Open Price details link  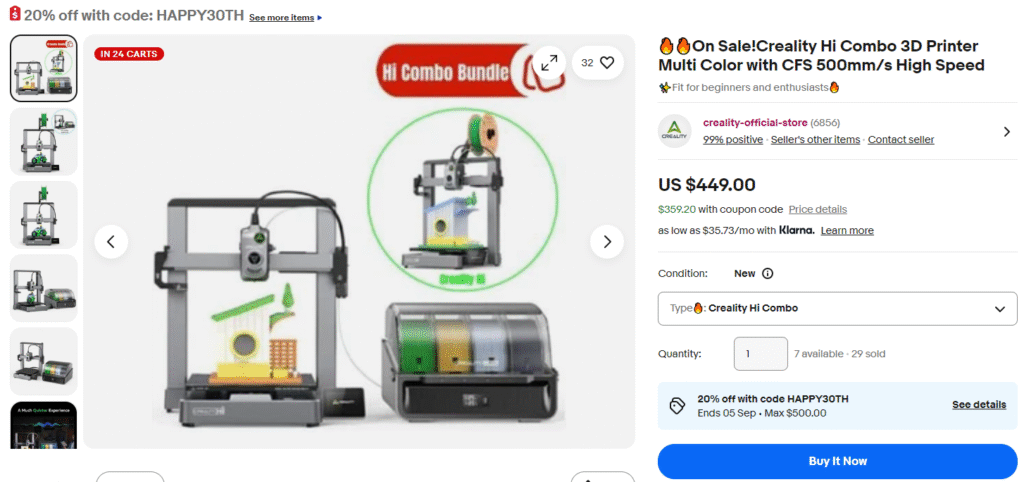(818, 210)
